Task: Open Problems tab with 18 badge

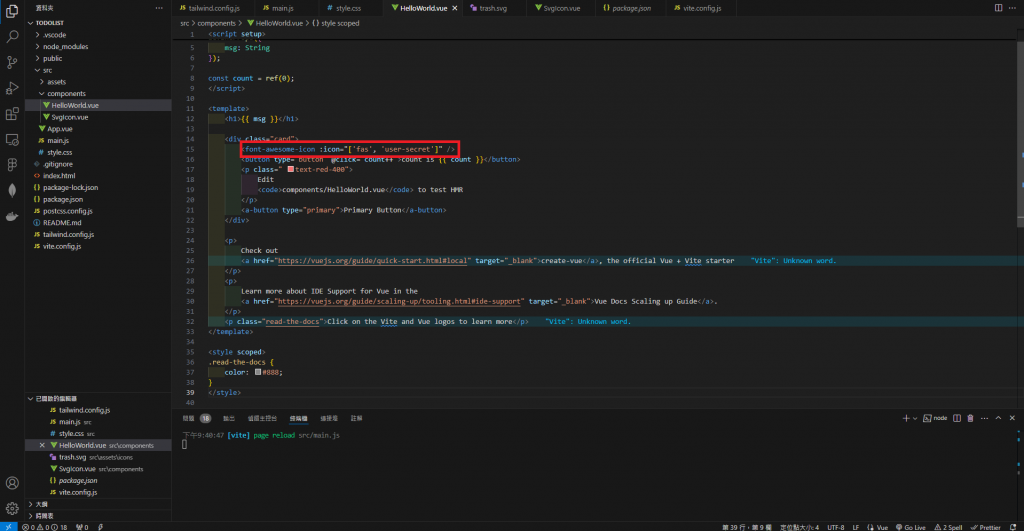Action: (196, 419)
